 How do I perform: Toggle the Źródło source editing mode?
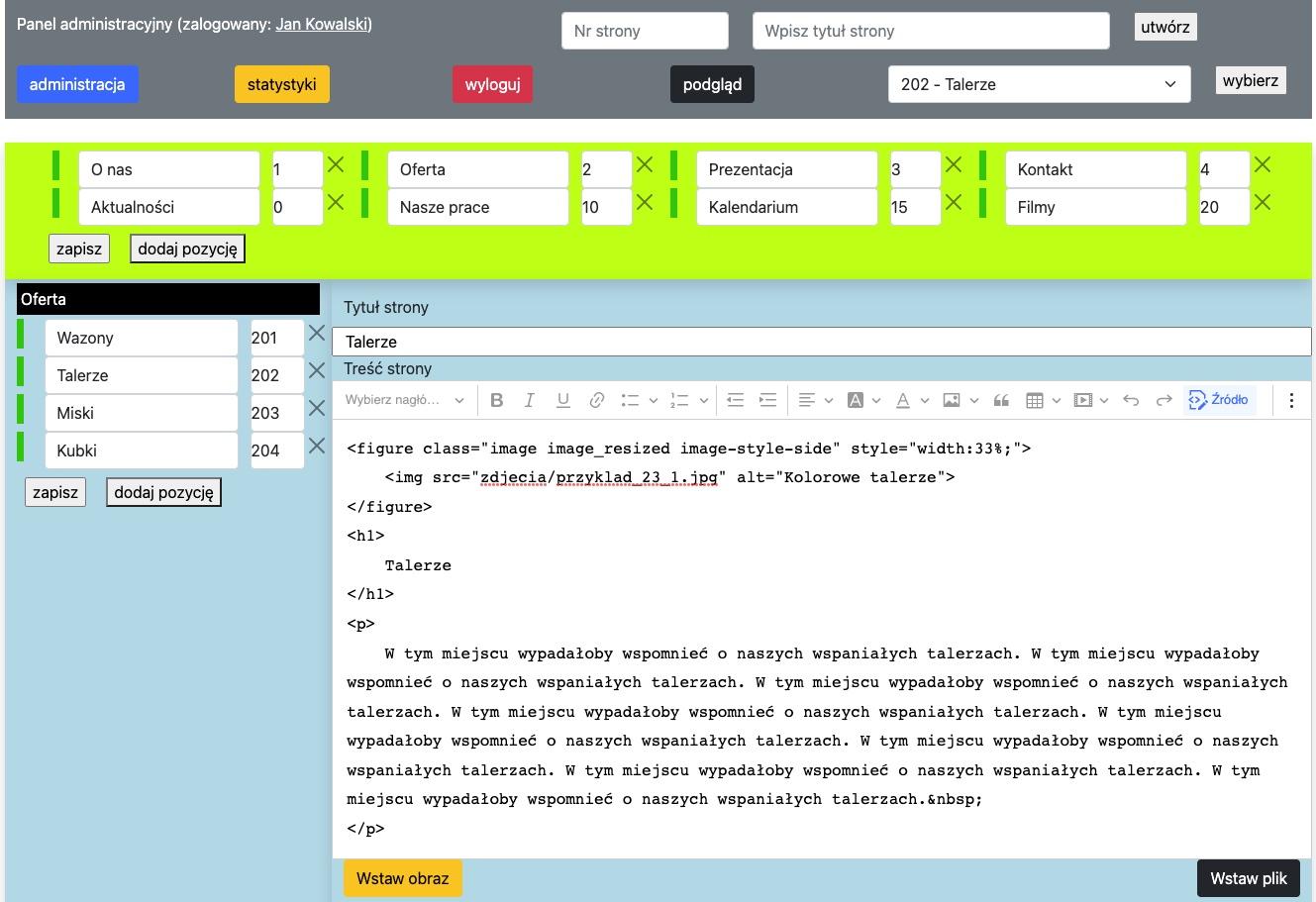(1219, 400)
